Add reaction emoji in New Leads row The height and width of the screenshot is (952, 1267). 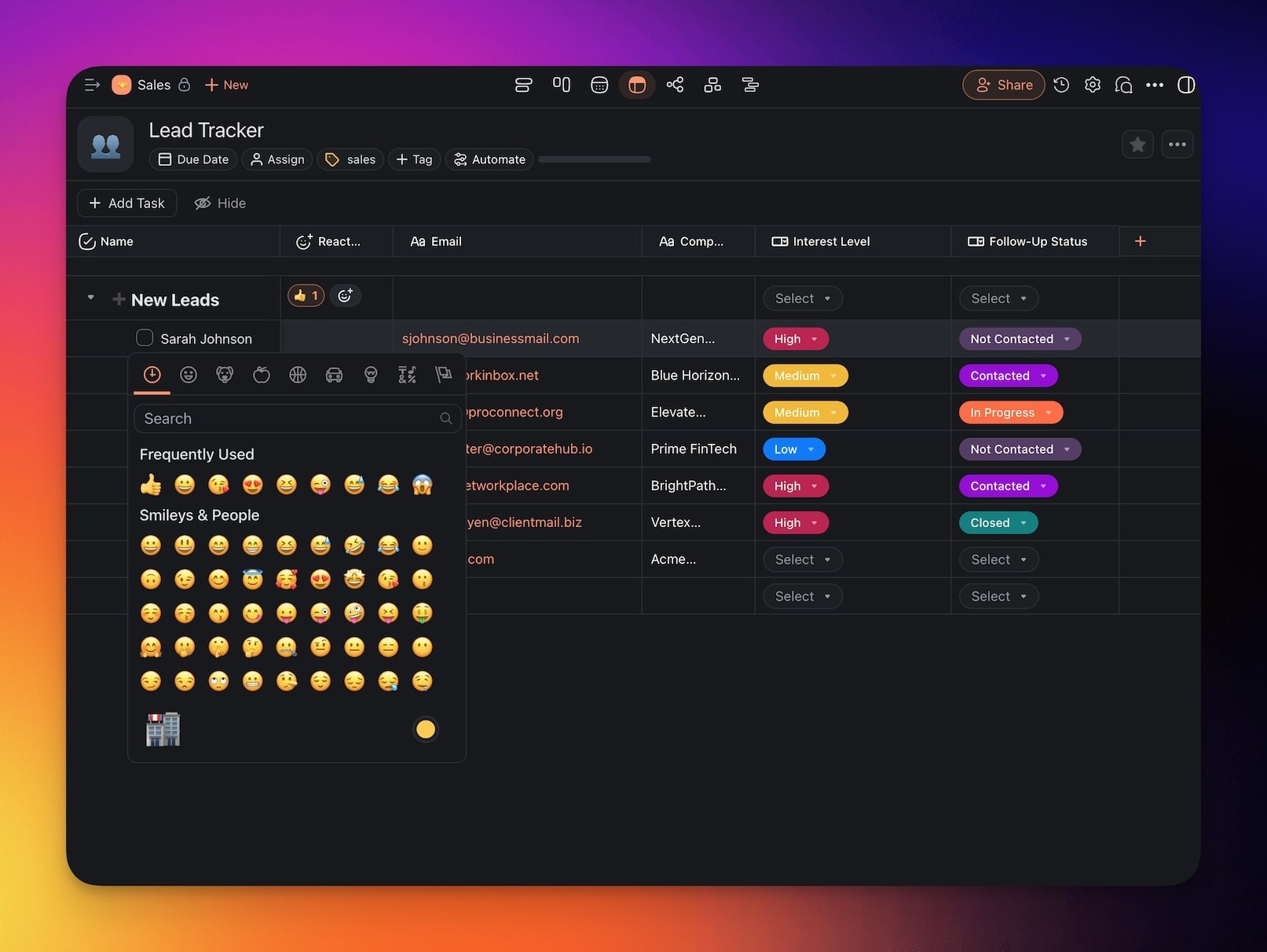[345, 295]
